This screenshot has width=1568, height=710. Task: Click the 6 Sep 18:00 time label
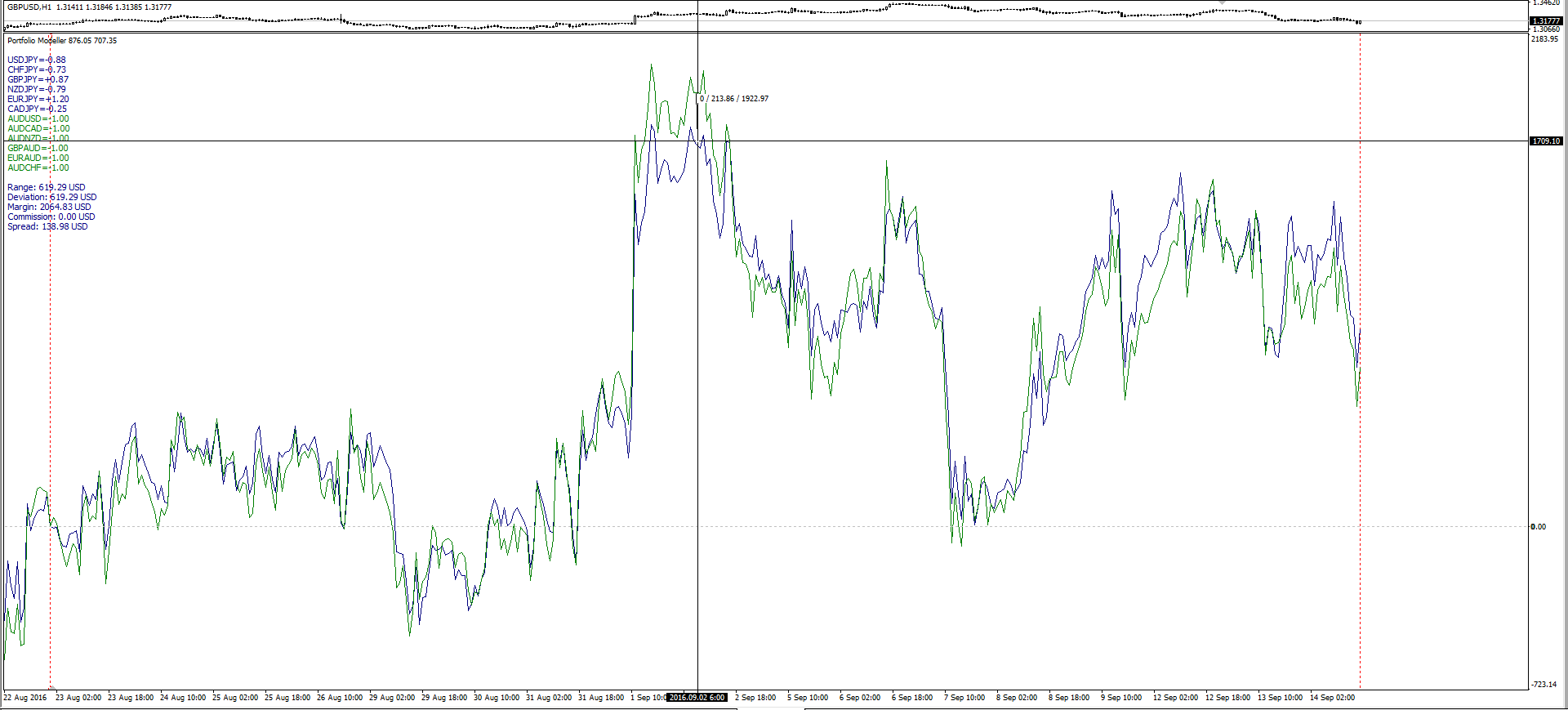(x=912, y=698)
